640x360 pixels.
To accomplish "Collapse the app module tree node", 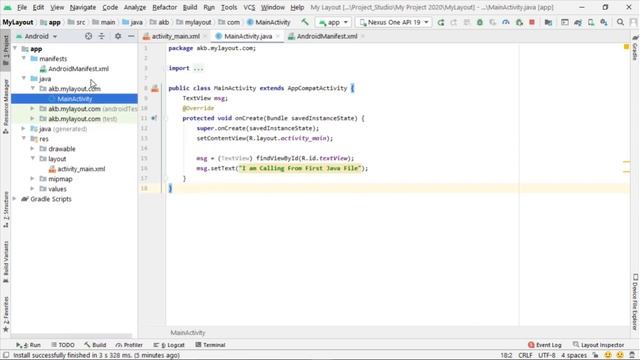I will pos(15,49).
